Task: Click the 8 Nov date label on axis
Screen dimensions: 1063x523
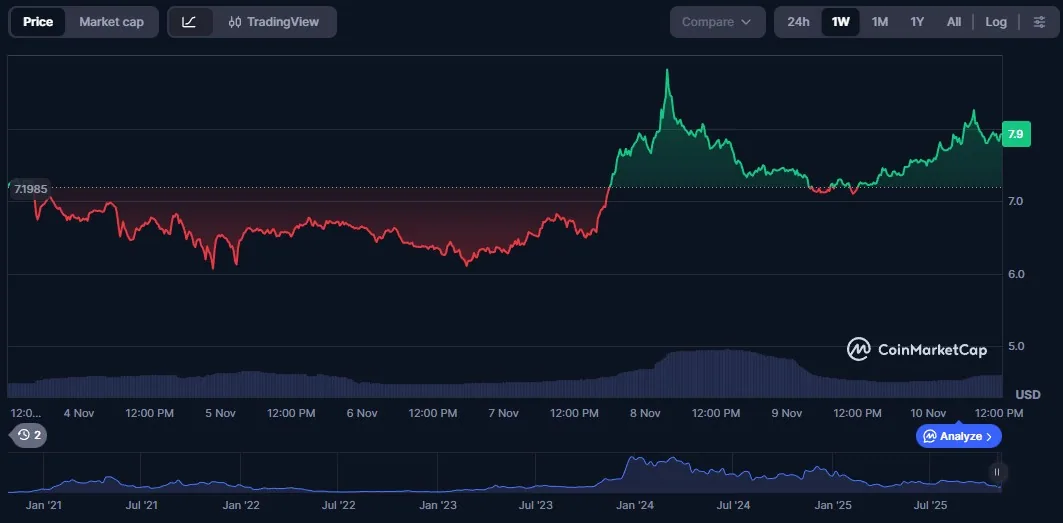Action: click(645, 413)
